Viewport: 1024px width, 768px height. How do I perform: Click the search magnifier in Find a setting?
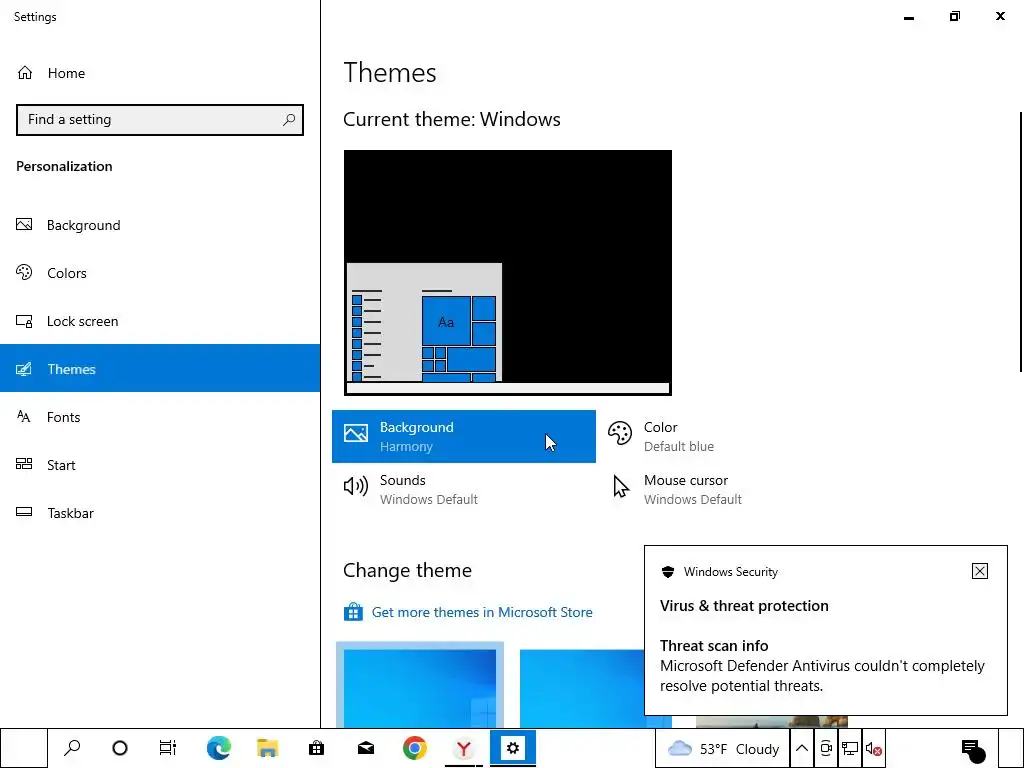(x=289, y=120)
